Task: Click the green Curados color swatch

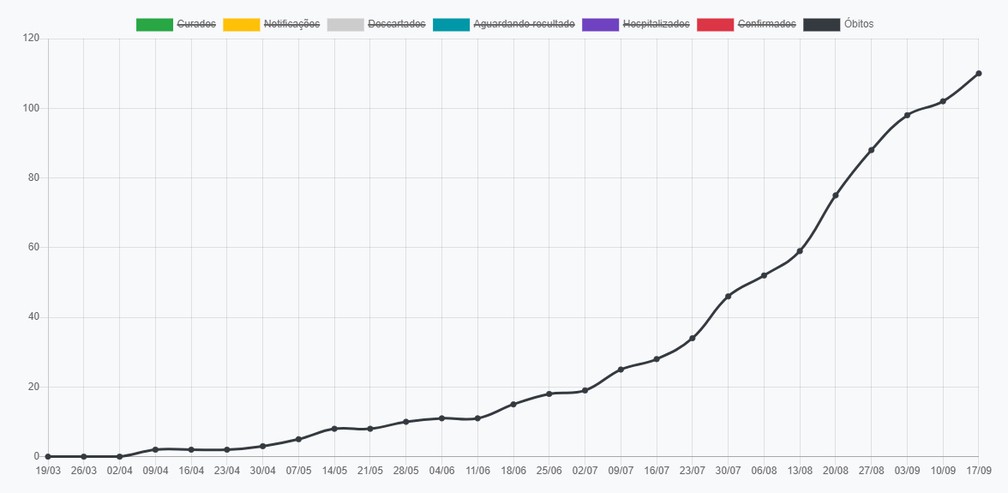Action: click(x=154, y=24)
